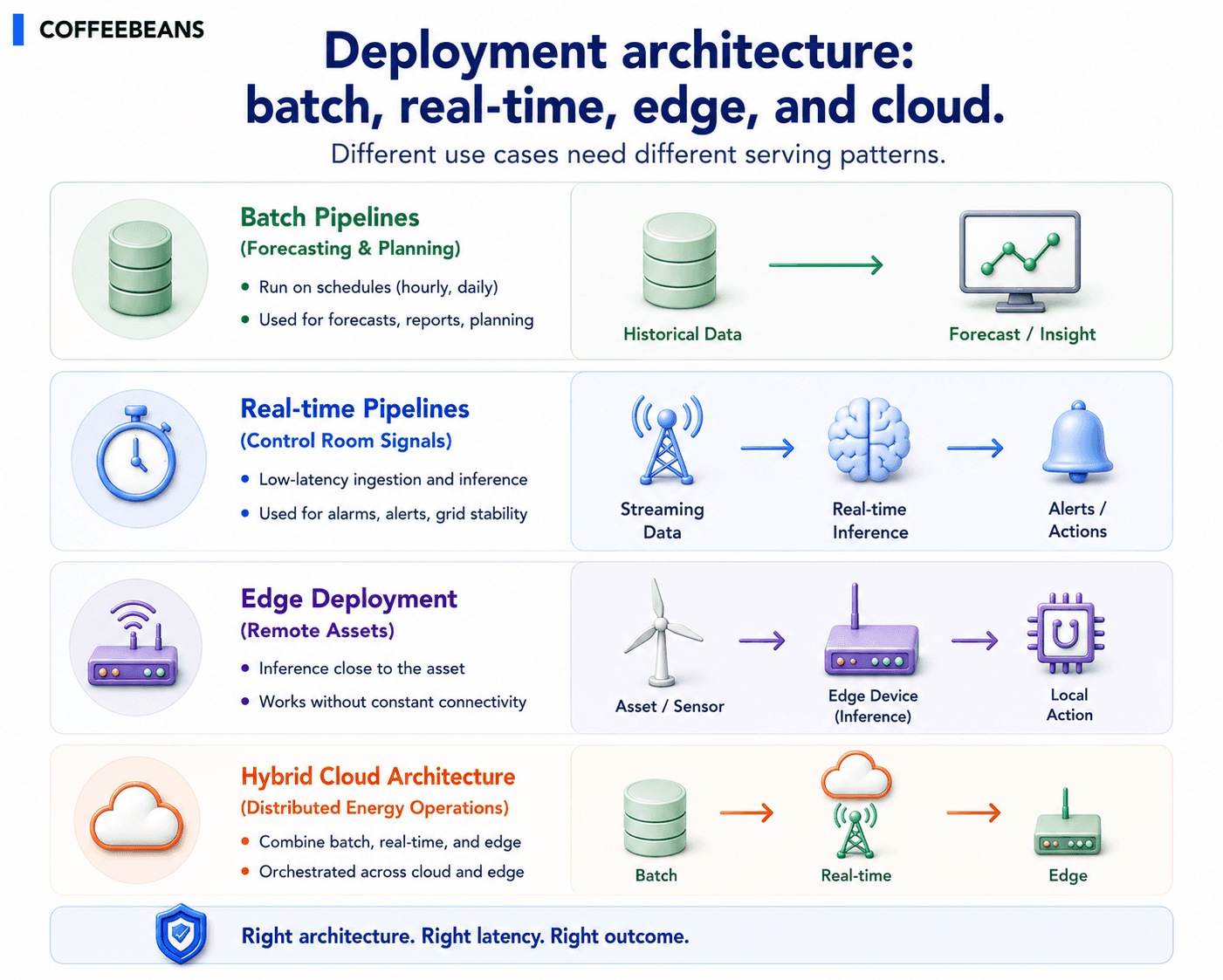Click the (Forecasting & Planning) subtitle
This screenshot has width=1223, height=980.
pos(350,249)
